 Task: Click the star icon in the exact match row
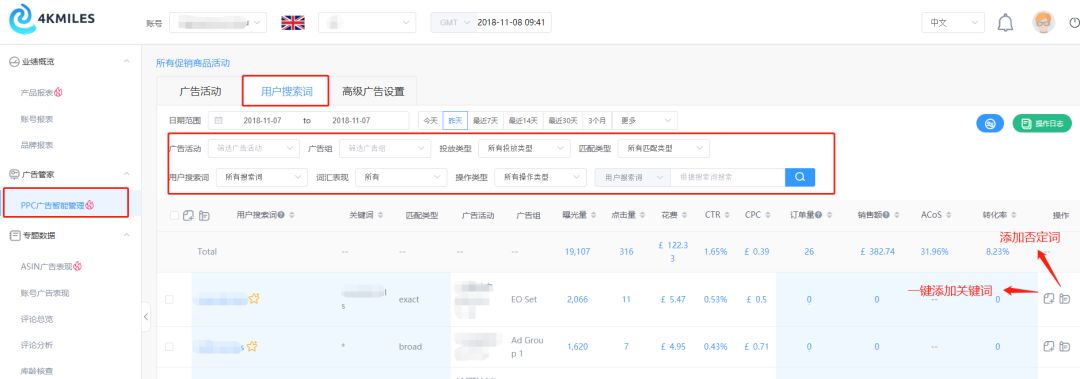click(x=253, y=298)
